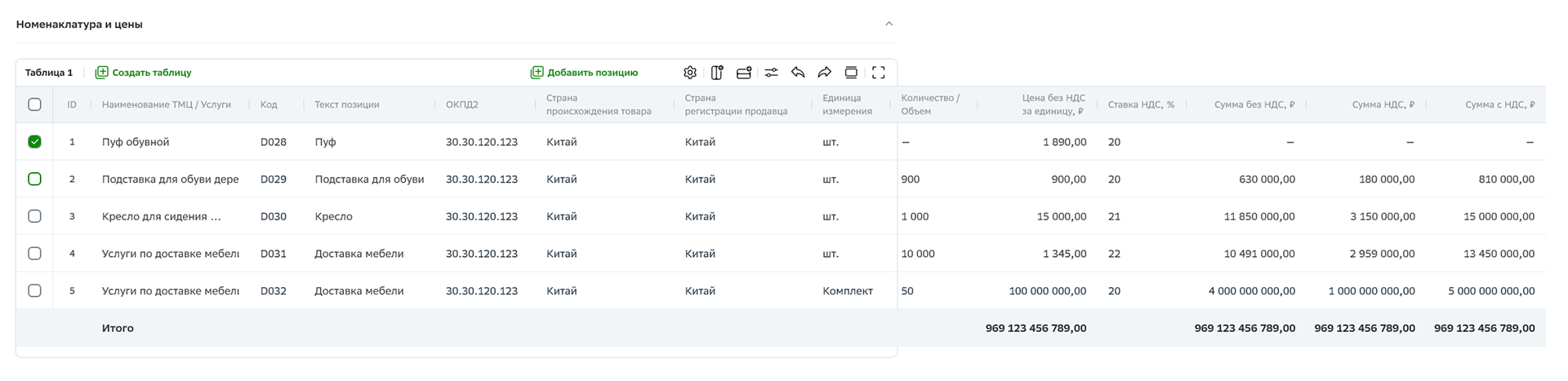
Task: Toggle the select-all header checkbox
Action: click(x=34, y=104)
